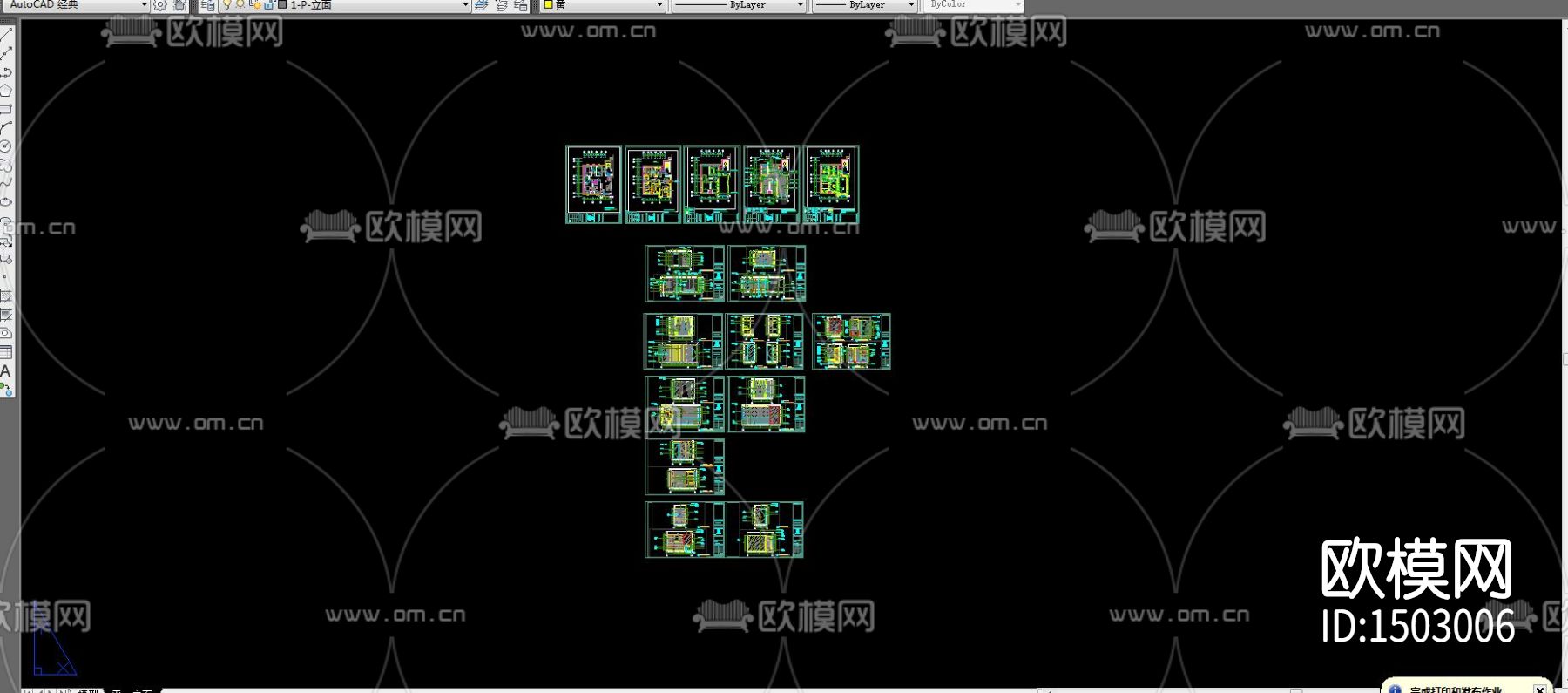Select the Gradient fill tool
The width and height of the screenshot is (1568, 693).
click(x=6, y=315)
